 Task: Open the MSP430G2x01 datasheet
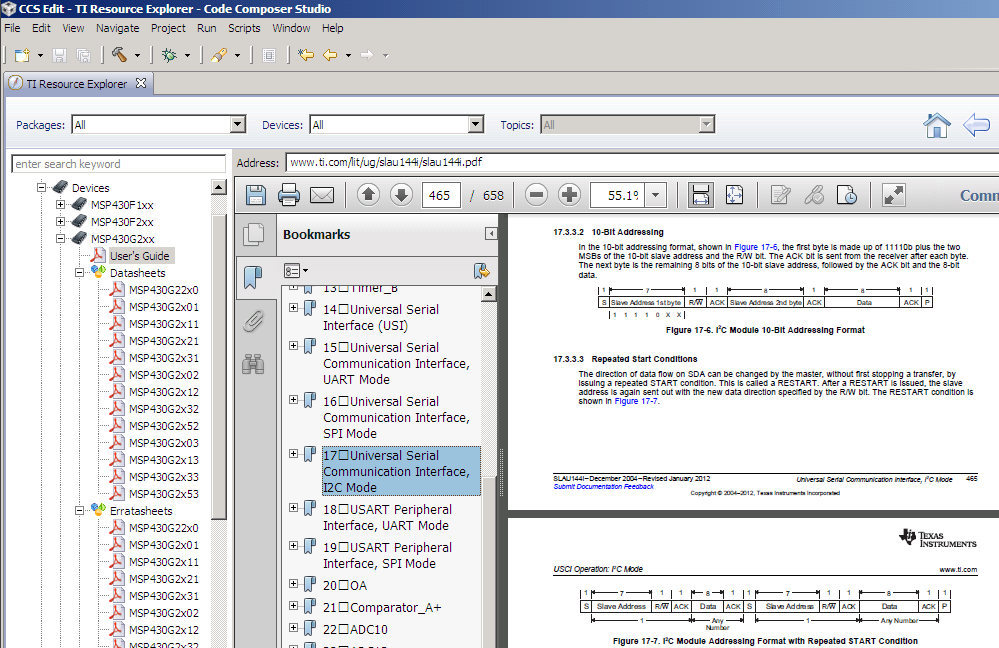164,306
